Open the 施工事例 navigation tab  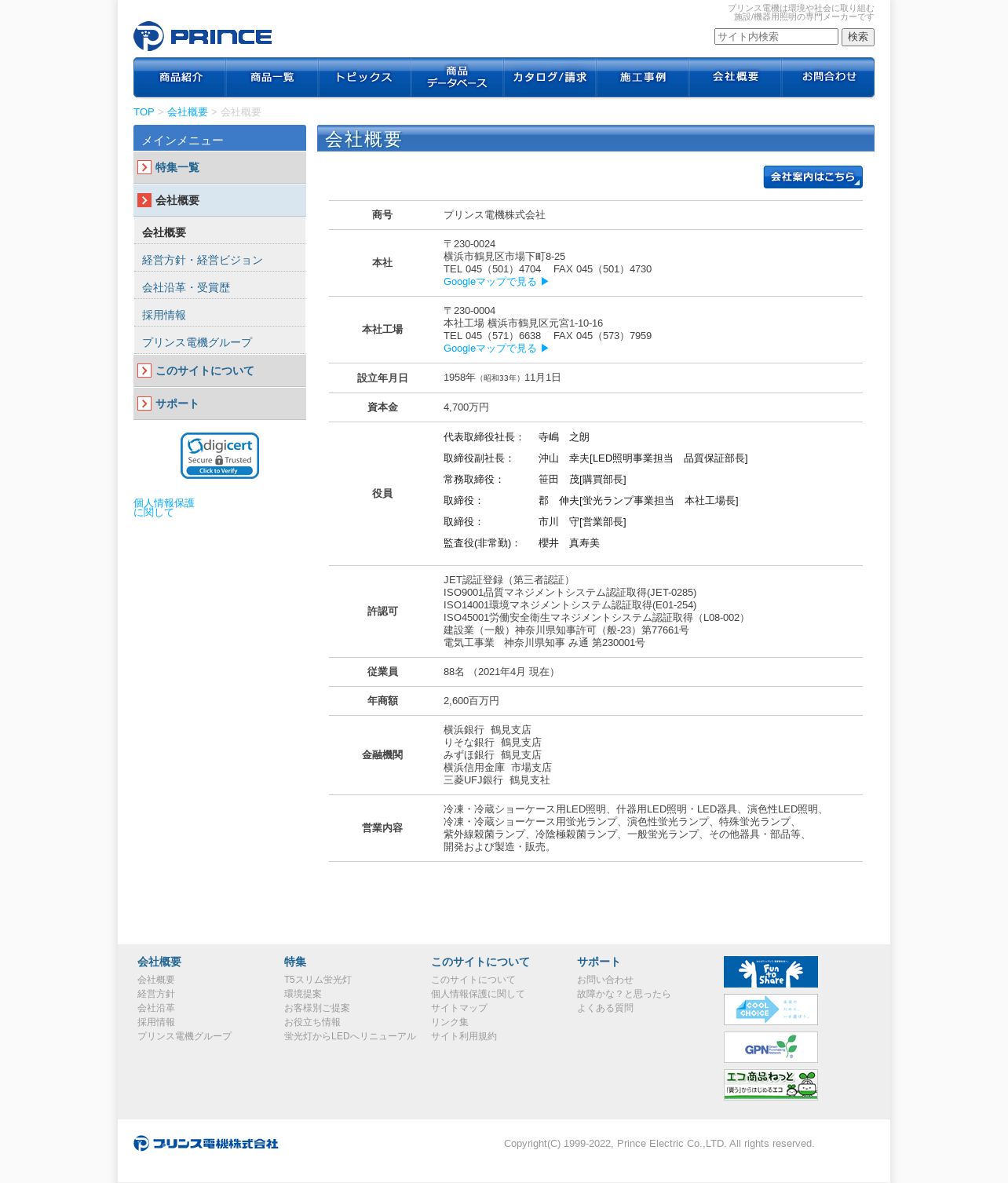(x=643, y=77)
